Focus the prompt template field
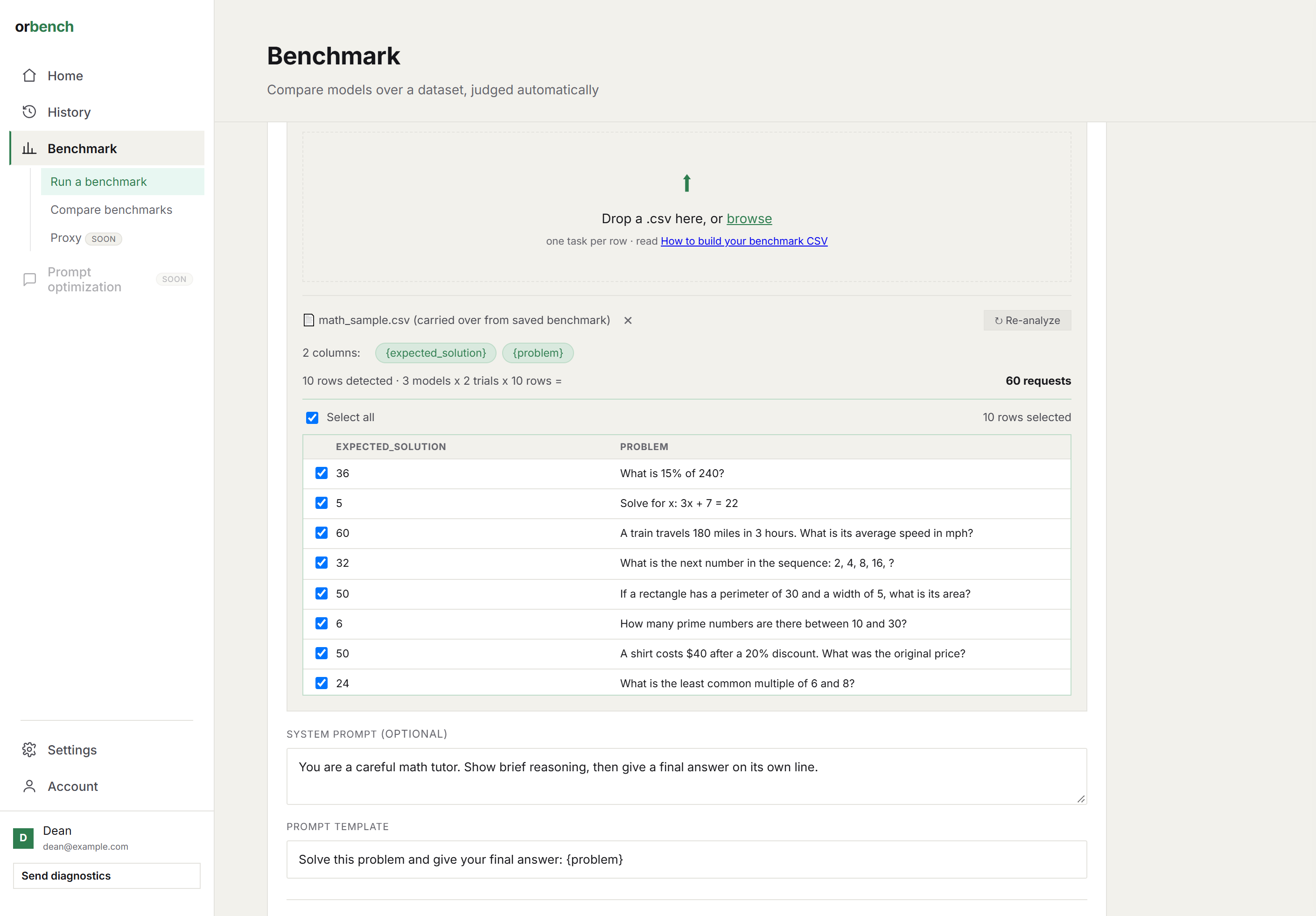This screenshot has height=916, width=1316. coord(686,859)
